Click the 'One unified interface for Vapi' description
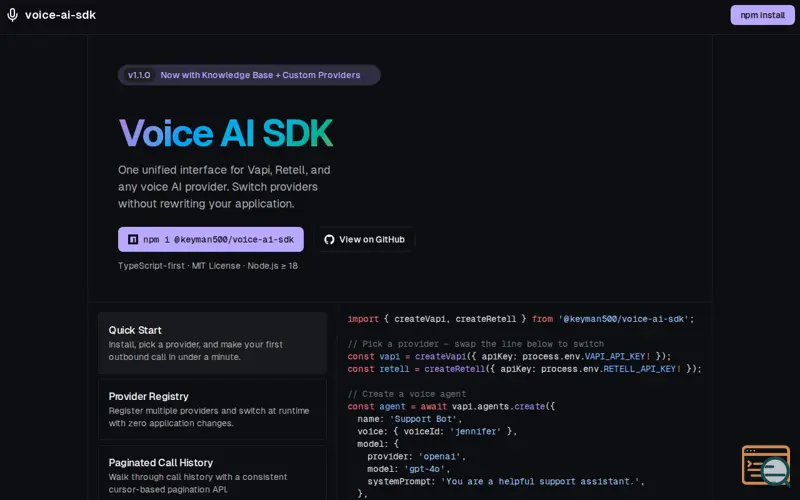The width and height of the screenshot is (800, 500). pos(224,187)
